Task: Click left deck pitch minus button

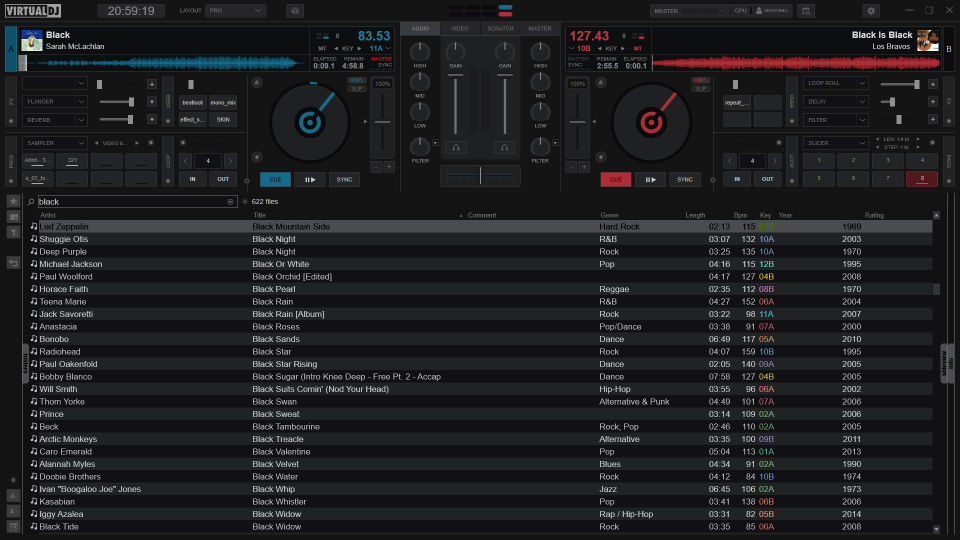Action: pos(377,167)
